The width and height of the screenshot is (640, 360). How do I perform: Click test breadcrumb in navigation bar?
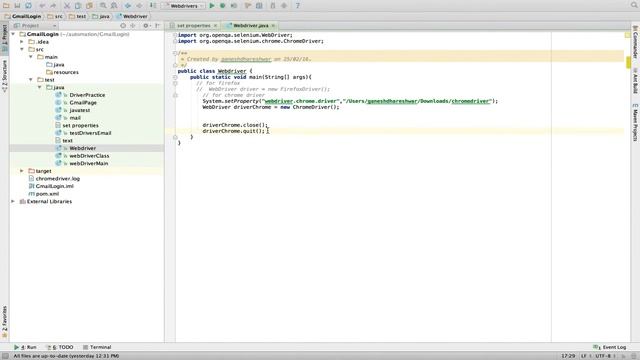point(78,16)
